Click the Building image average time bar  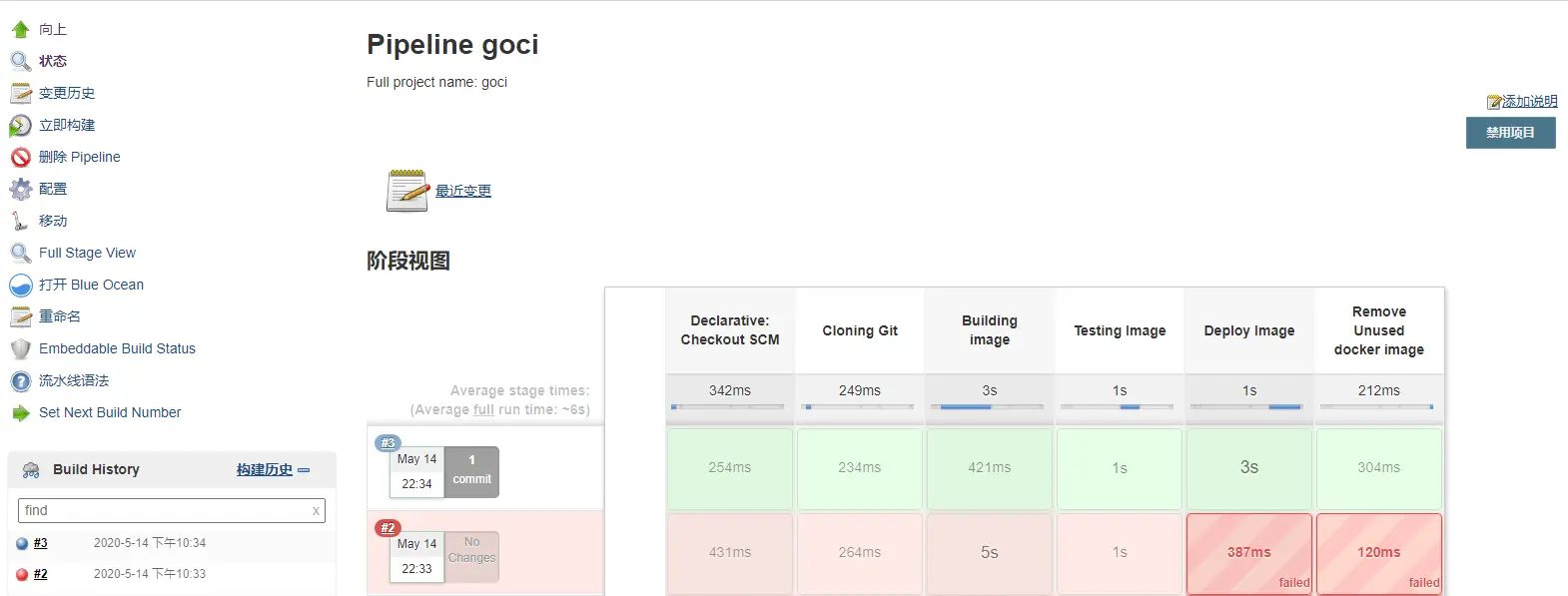(989, 407)
